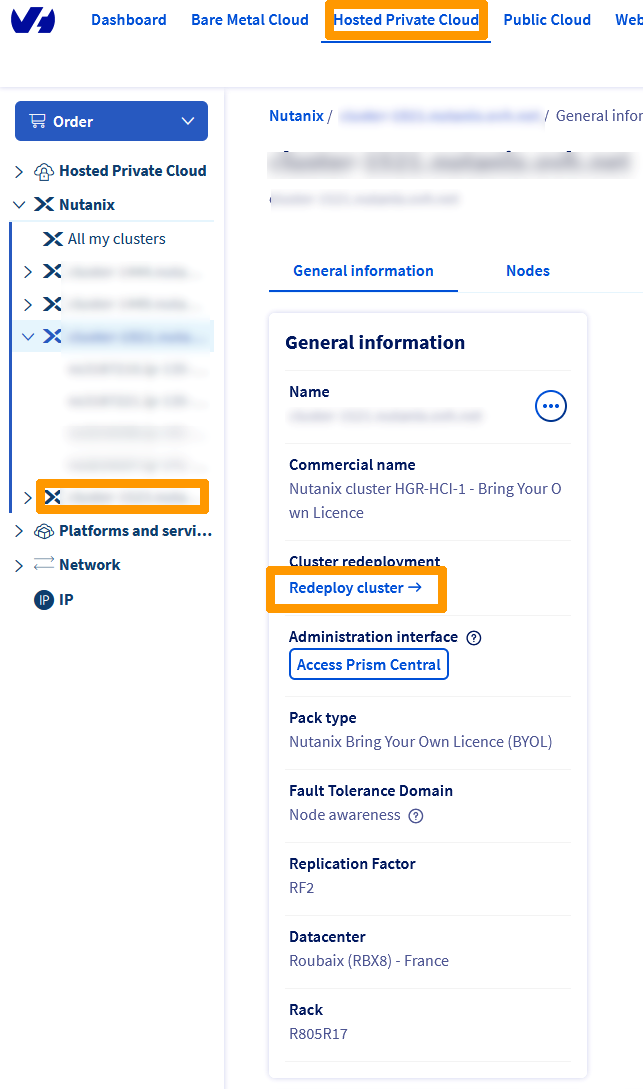Select the Nutanix X icon in sidebar

pos(55,204)
